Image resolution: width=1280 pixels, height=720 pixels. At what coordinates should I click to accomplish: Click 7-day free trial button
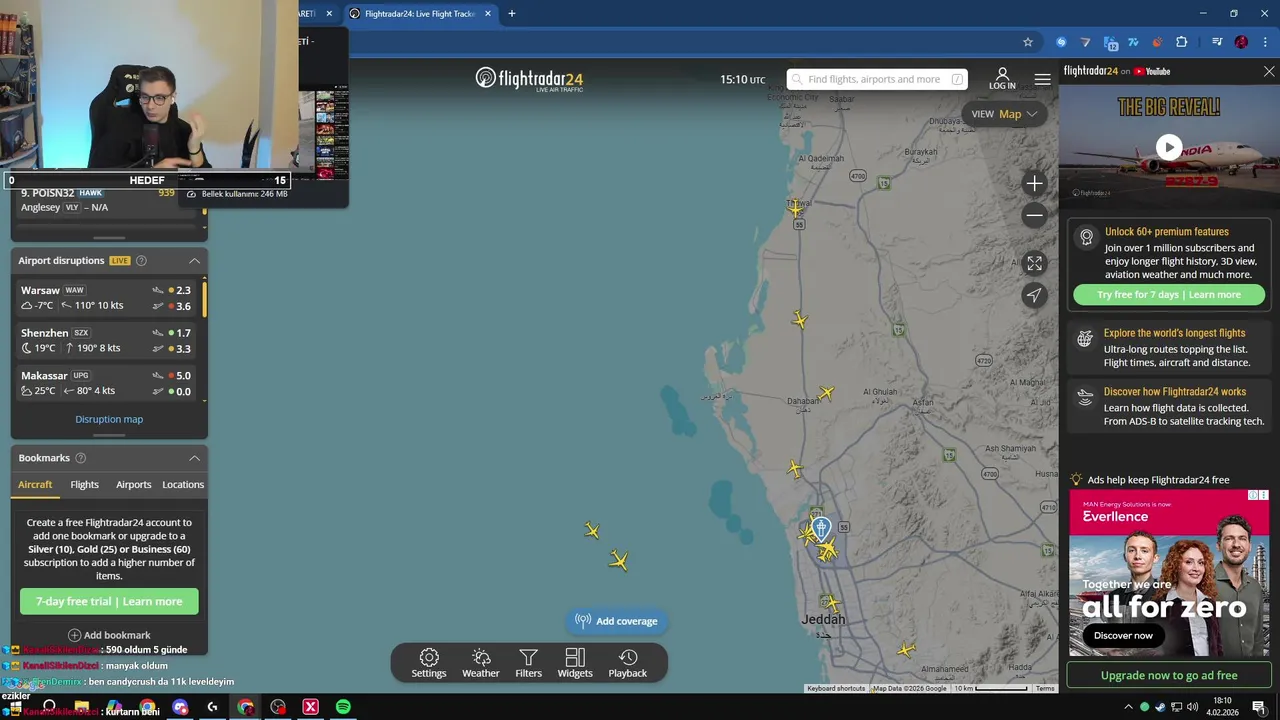[x=109, y=602]
